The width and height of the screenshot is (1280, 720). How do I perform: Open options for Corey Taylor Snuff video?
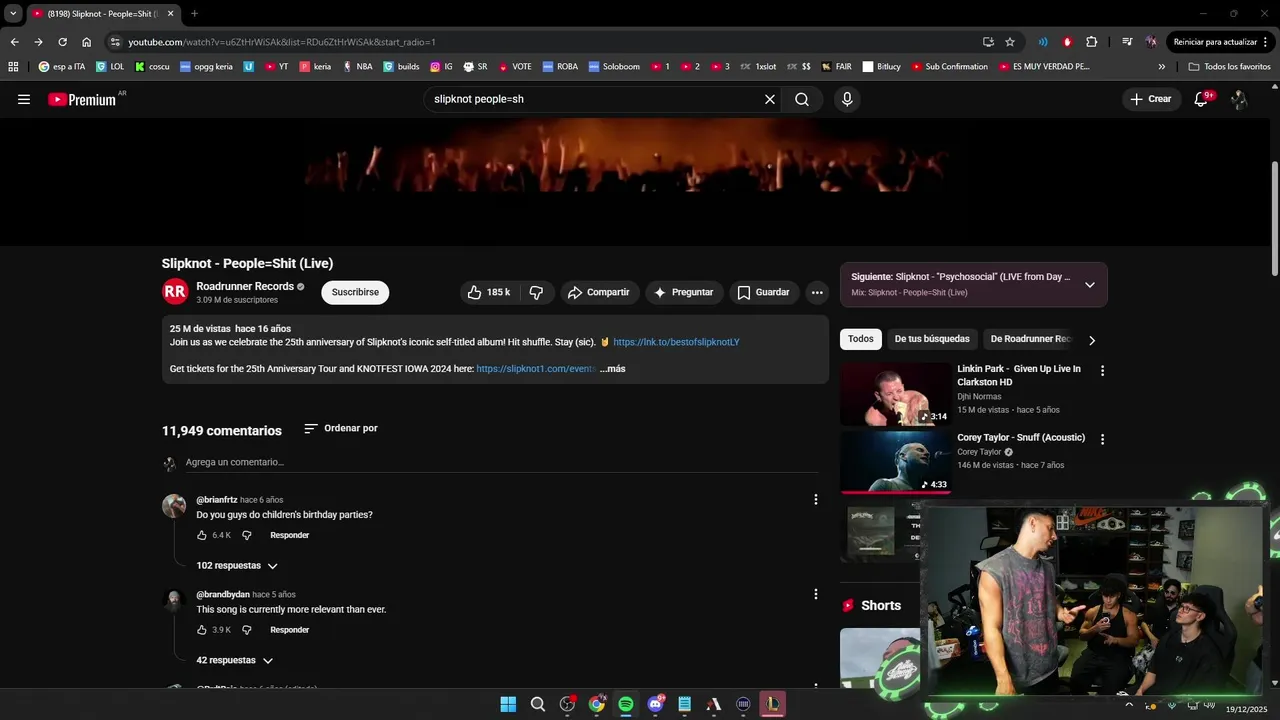[1103, 439]
